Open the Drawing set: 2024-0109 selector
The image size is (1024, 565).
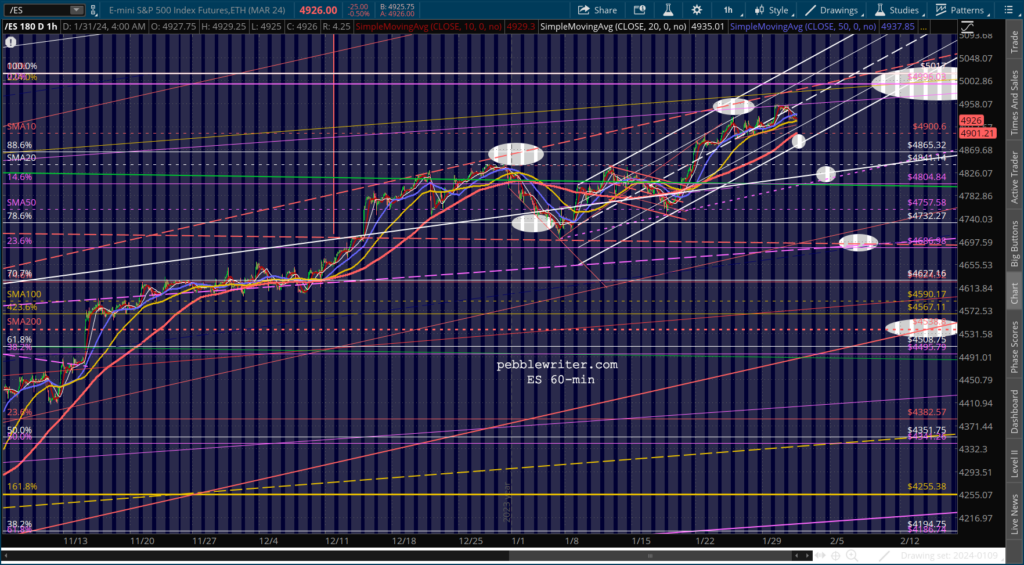950,556
